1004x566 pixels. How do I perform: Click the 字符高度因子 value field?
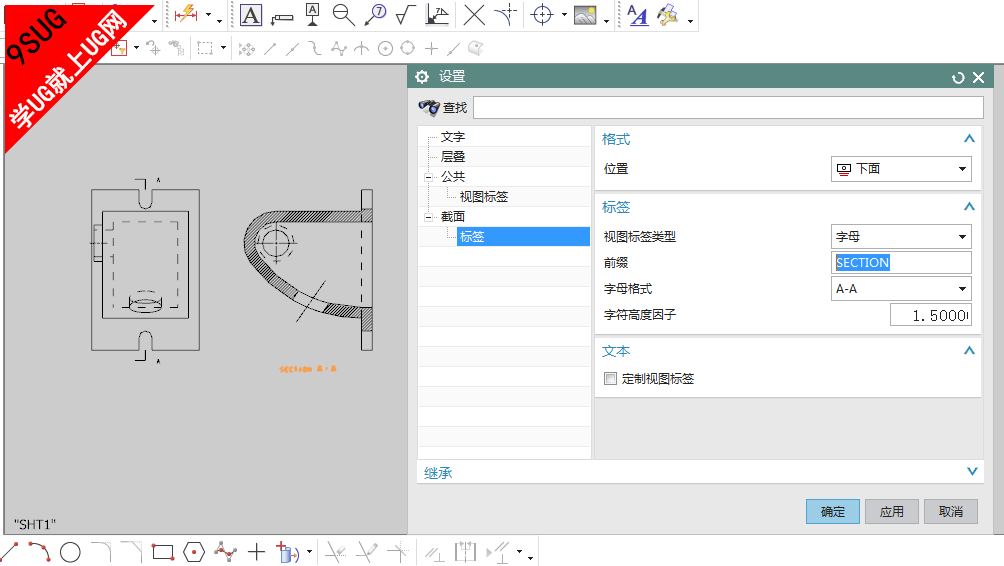[930, 315]
